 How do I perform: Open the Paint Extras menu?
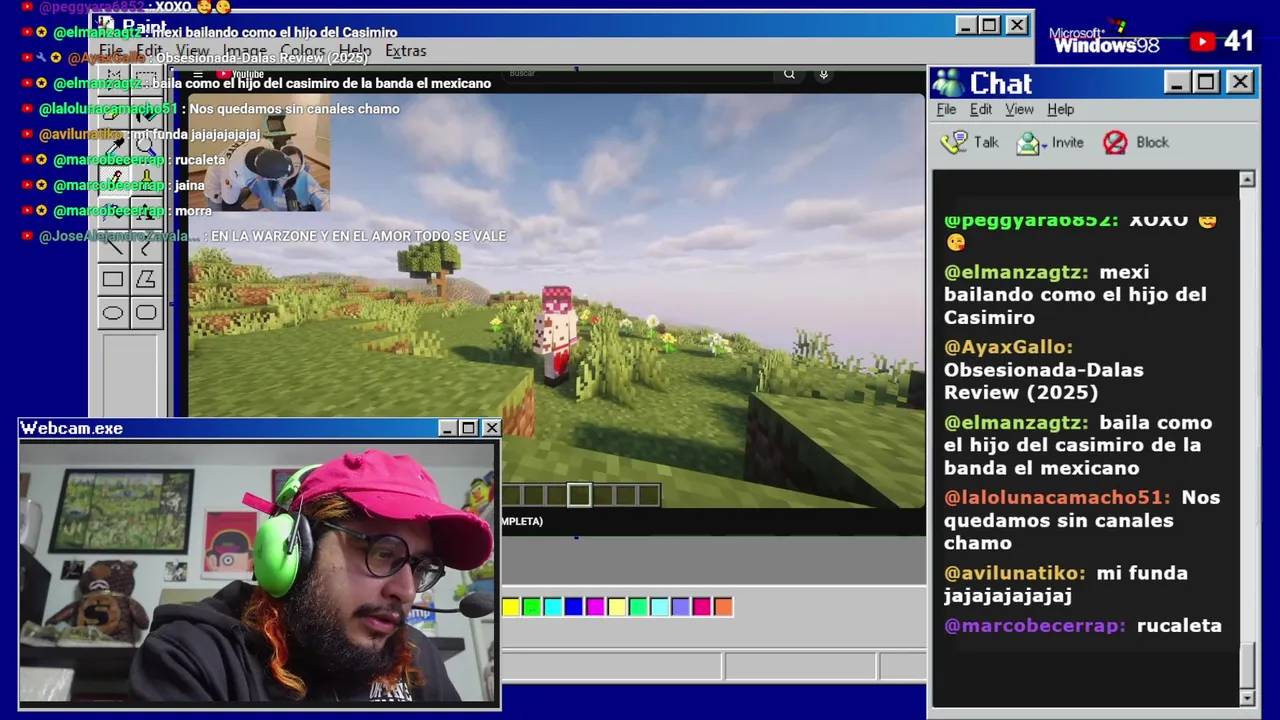point(406,51)
